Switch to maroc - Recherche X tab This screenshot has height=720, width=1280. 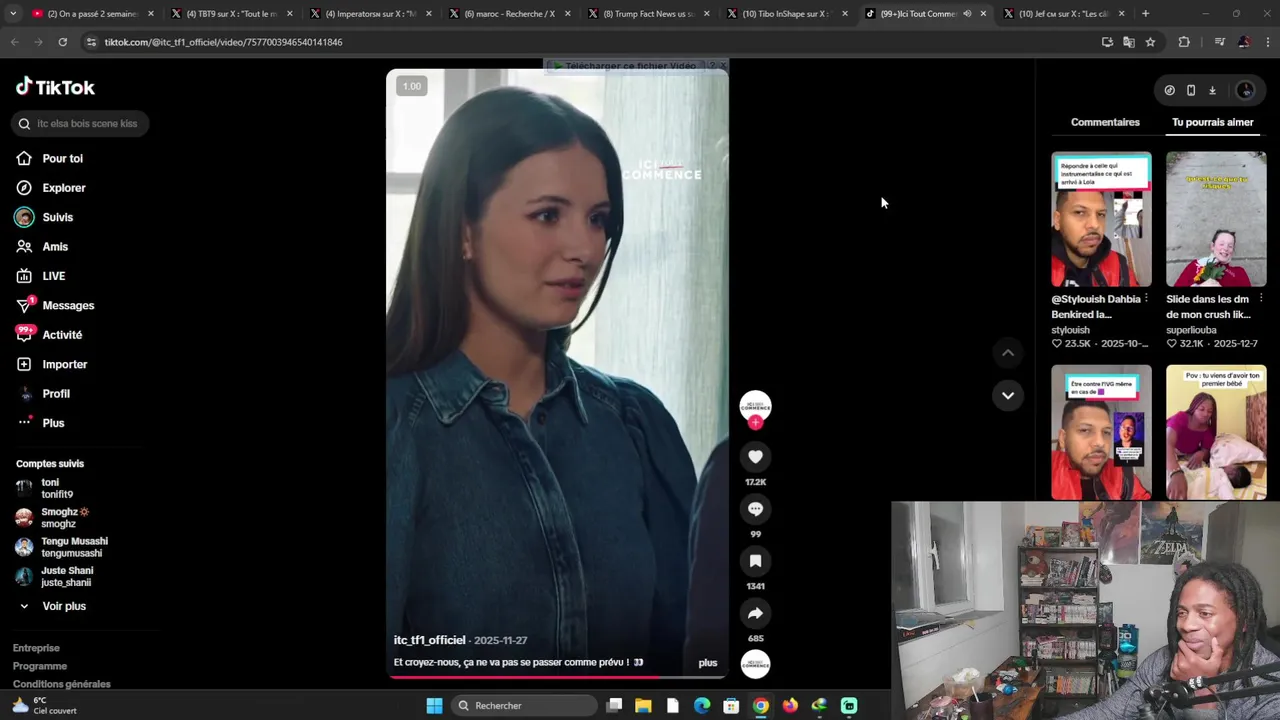[x=506, y=14]
